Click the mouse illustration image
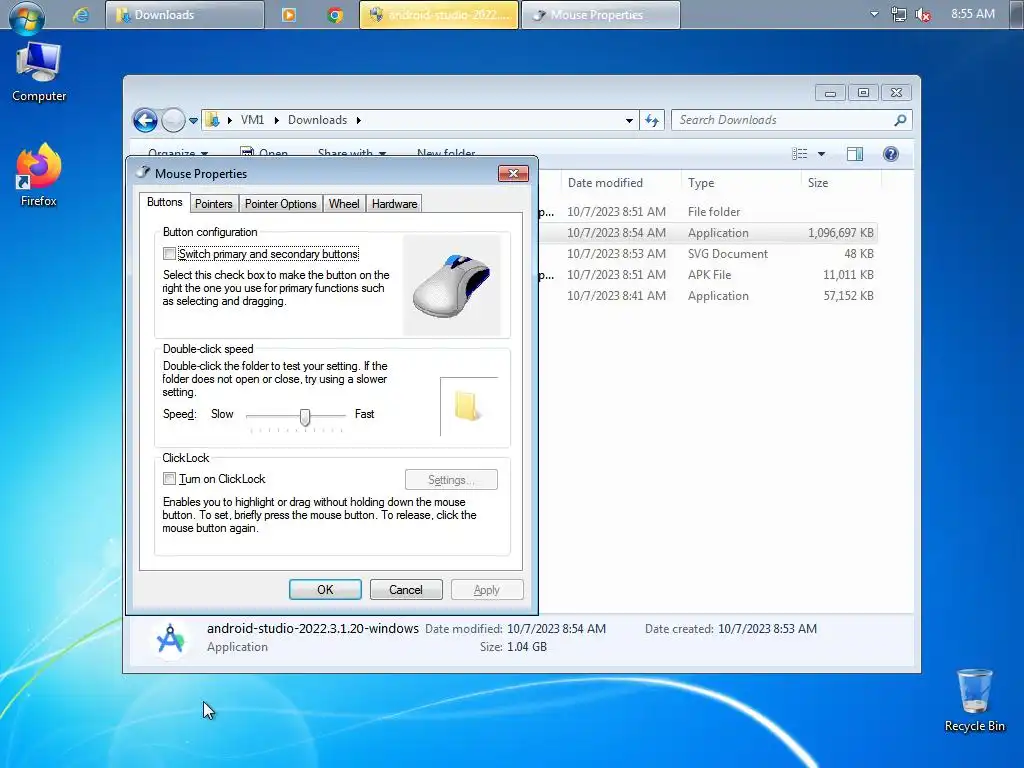The image size is (1024, 768). [x=452, y=285]
